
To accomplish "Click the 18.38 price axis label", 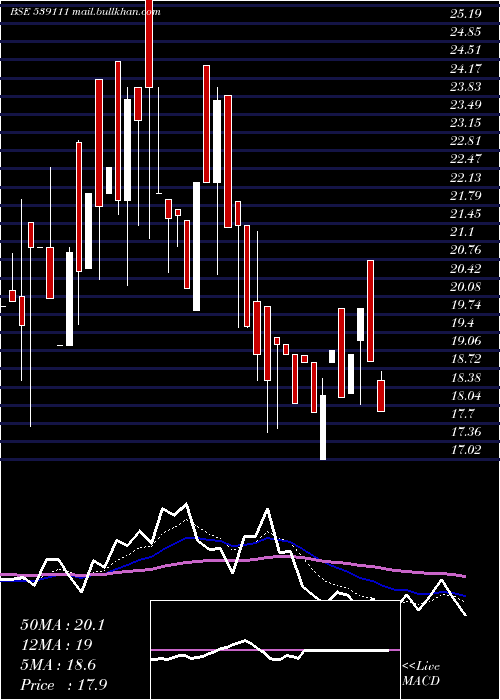I will click(466, 378).
